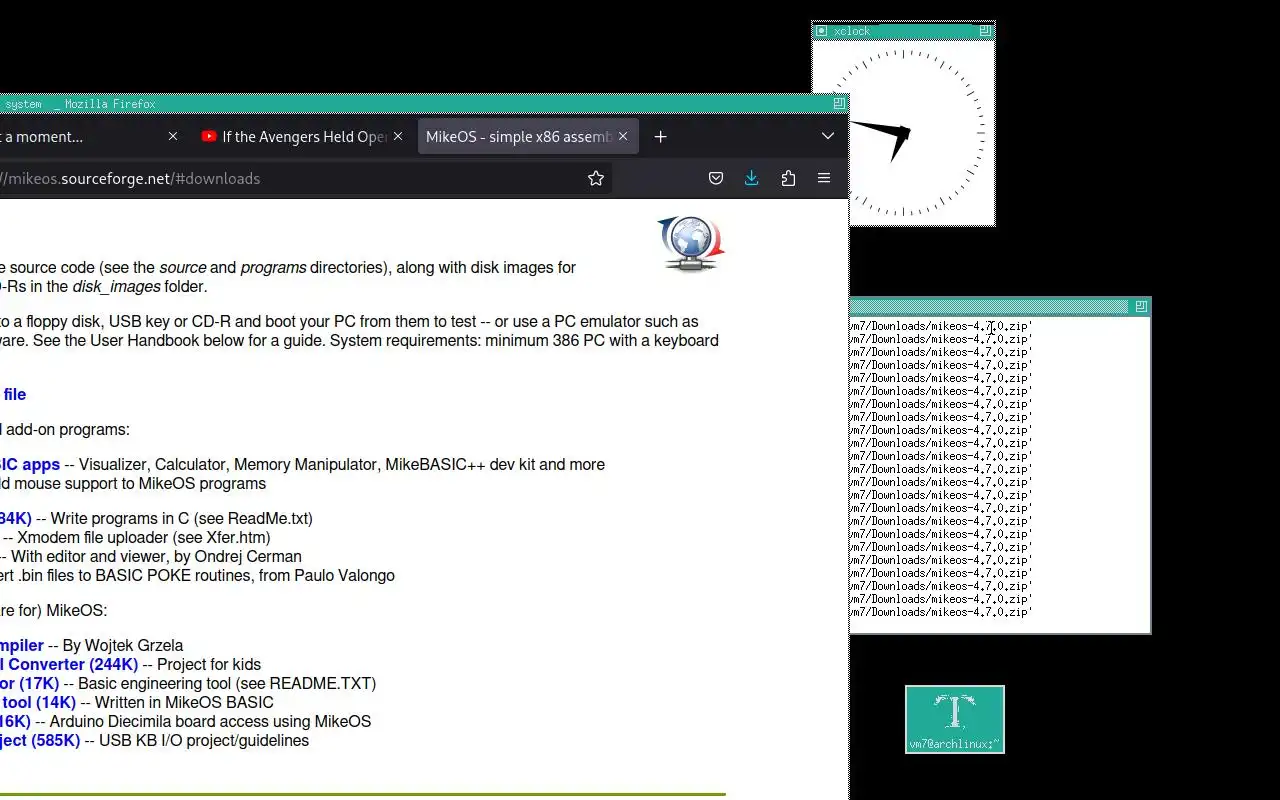Open the Firefox hamburger application menu
This screenshot has width=1280, height=800.
tap(824, 178)
